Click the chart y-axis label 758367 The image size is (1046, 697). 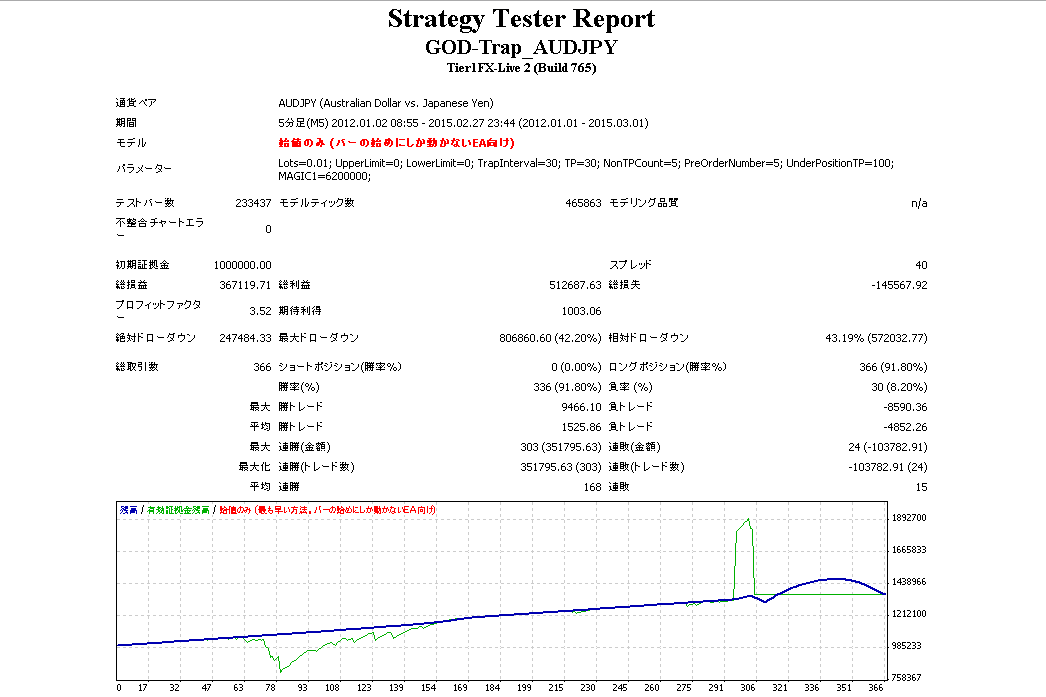click(907, 678)
